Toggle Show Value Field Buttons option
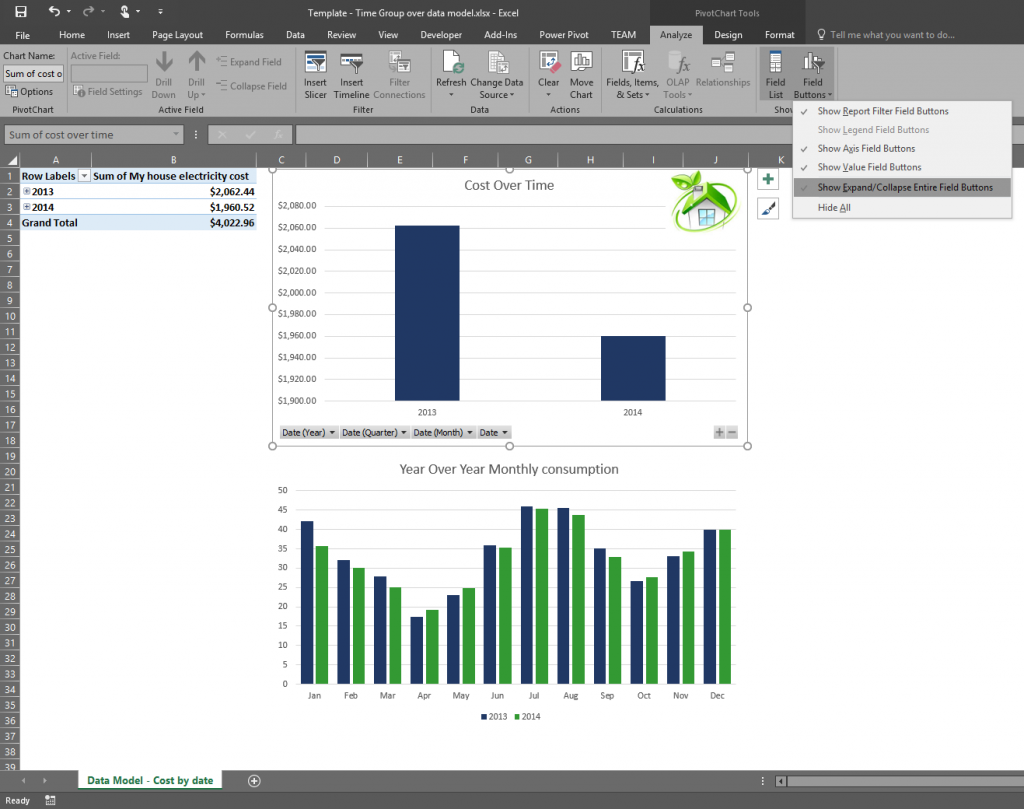 point(868,167)
